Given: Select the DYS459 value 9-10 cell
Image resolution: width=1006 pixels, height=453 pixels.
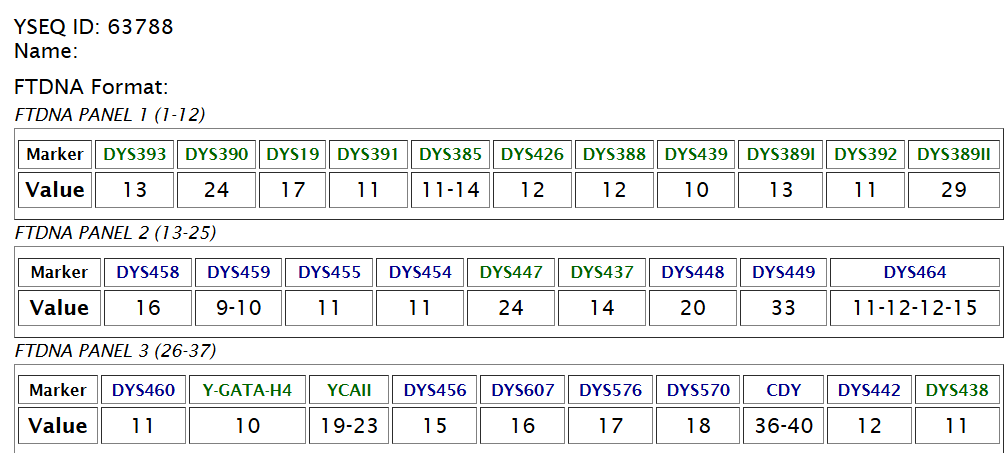Looking at the screenshot, I should pyautogui.click(x=238, y=308).
